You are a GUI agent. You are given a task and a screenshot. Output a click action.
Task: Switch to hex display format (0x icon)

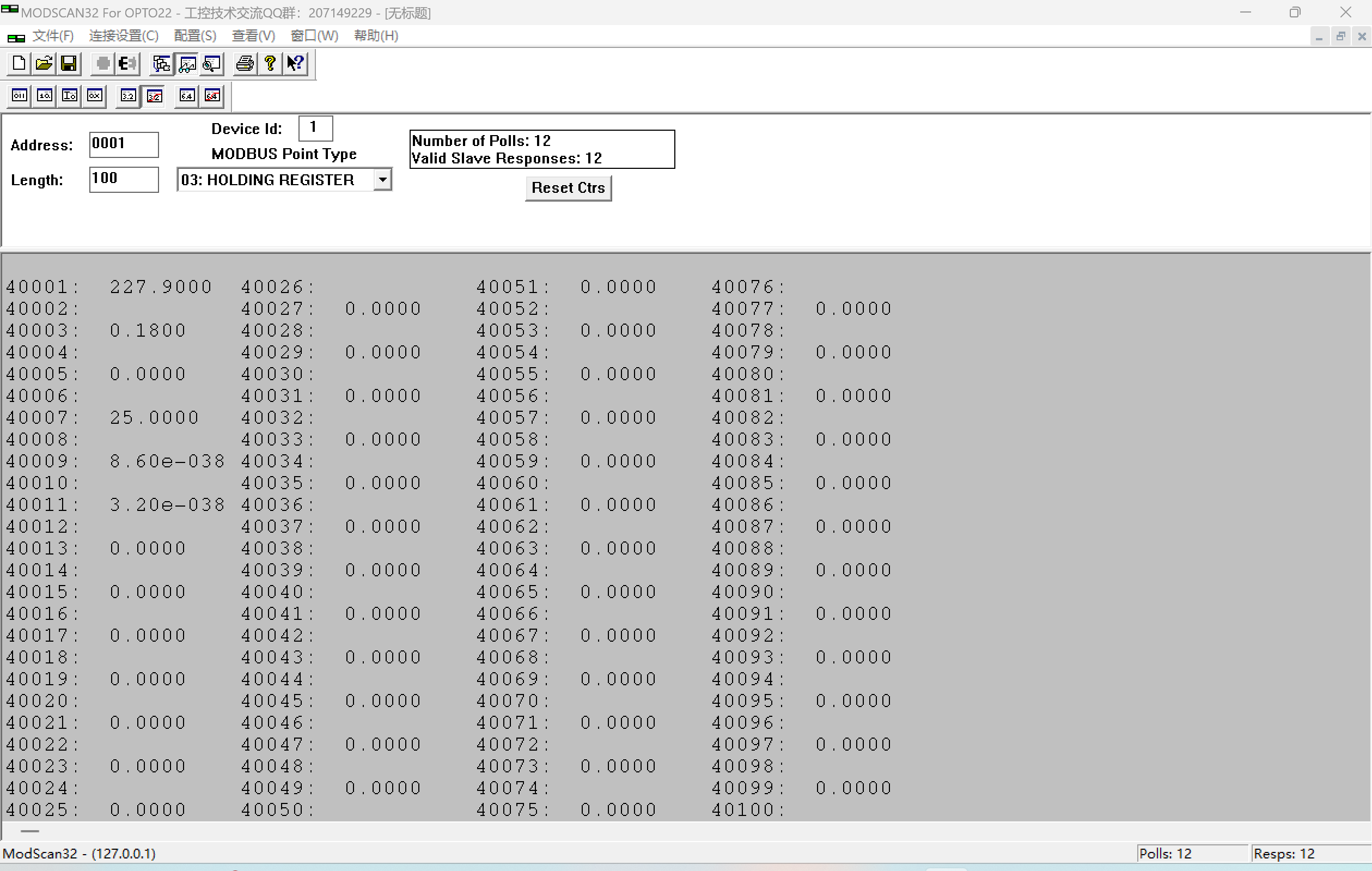[95, 96]
